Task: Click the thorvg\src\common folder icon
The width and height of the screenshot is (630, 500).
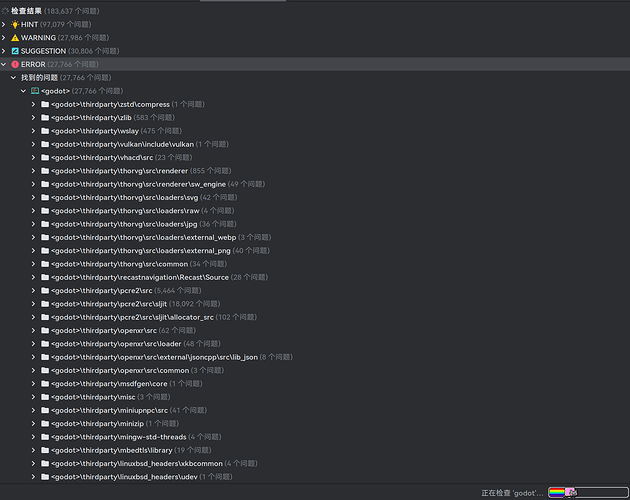Action: click(x=45, y=264)
